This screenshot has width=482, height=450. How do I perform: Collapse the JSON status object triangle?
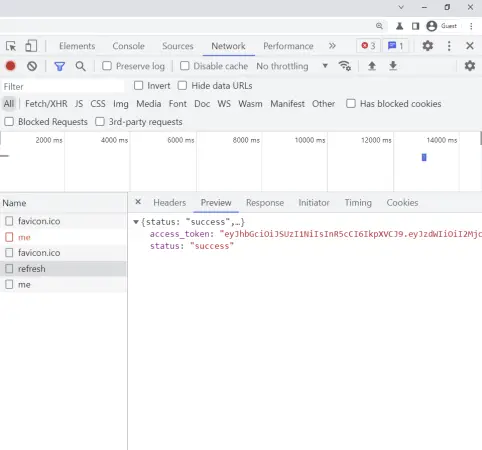[x=136, y=222]
